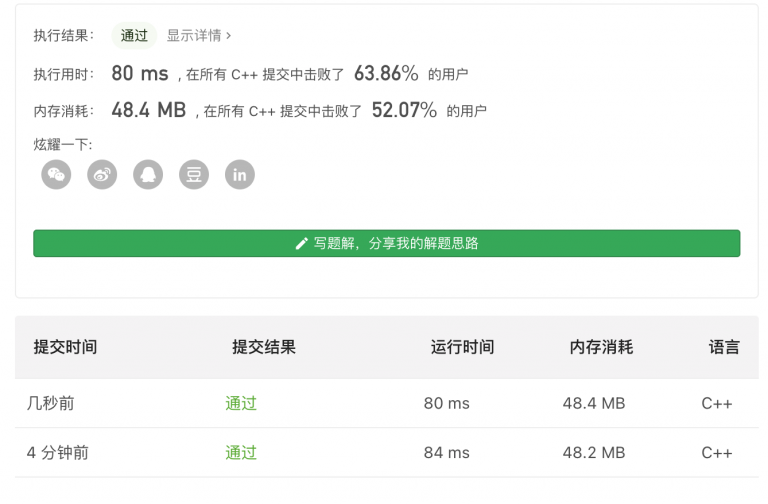Image resolution: width=768 pixels, height=504 pixels.
Task: Click the 提交结果 column header
Action: pos(264,348)
